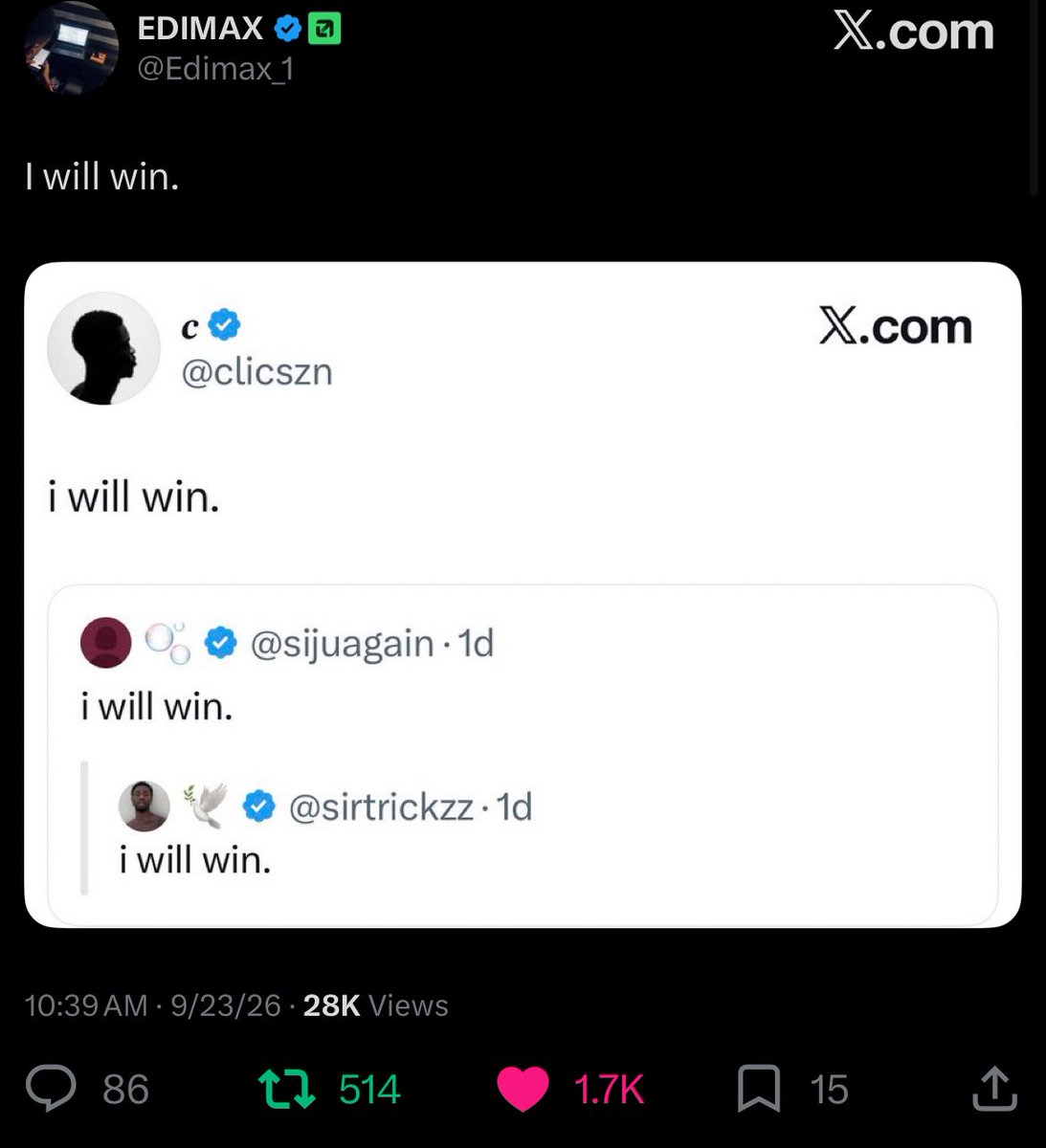The height and width of the screenshot is (1148, 1046).
Task: Unlike the post via pink heart
Action: [x=523, y=1090]
